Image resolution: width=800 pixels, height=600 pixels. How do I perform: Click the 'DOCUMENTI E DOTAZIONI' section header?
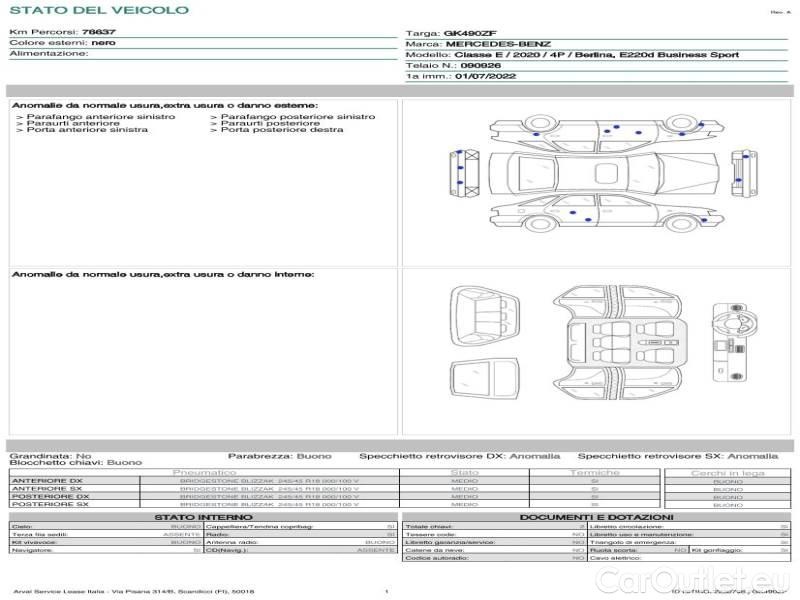click(x=595, y=517)
